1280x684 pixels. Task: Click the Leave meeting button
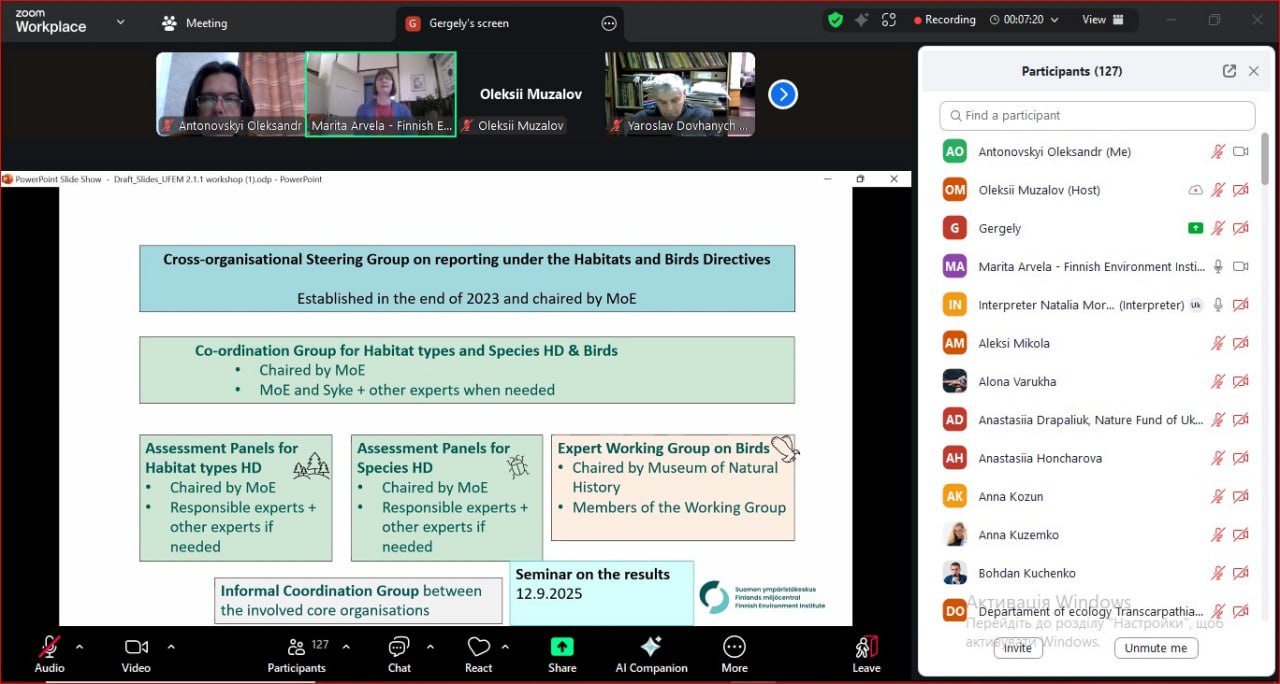coord(866,654)
